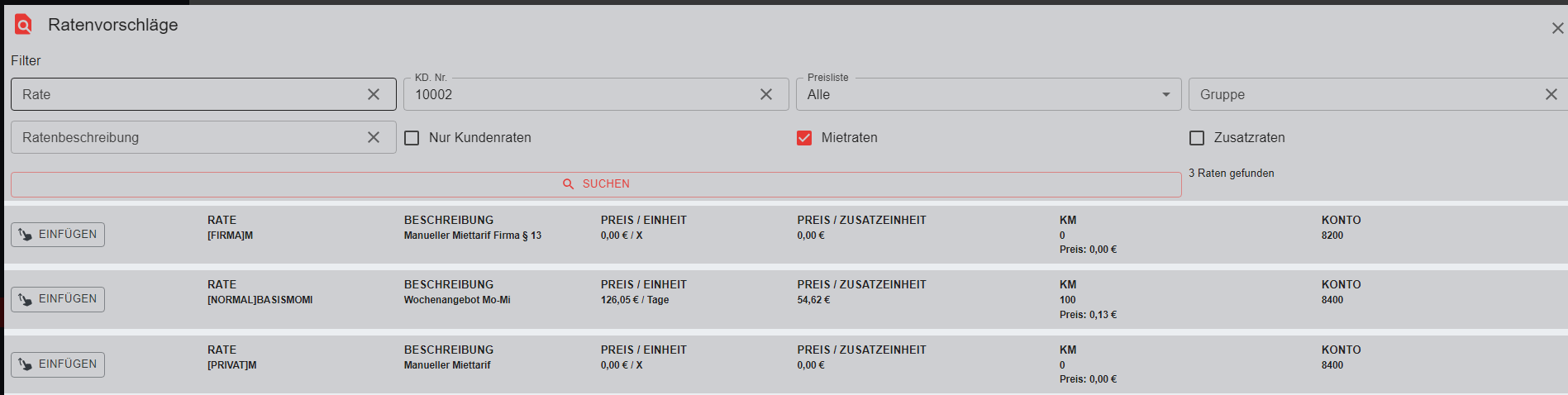
Task: Click the Preisliste dropdown arrow
Action: point(1165,95)
